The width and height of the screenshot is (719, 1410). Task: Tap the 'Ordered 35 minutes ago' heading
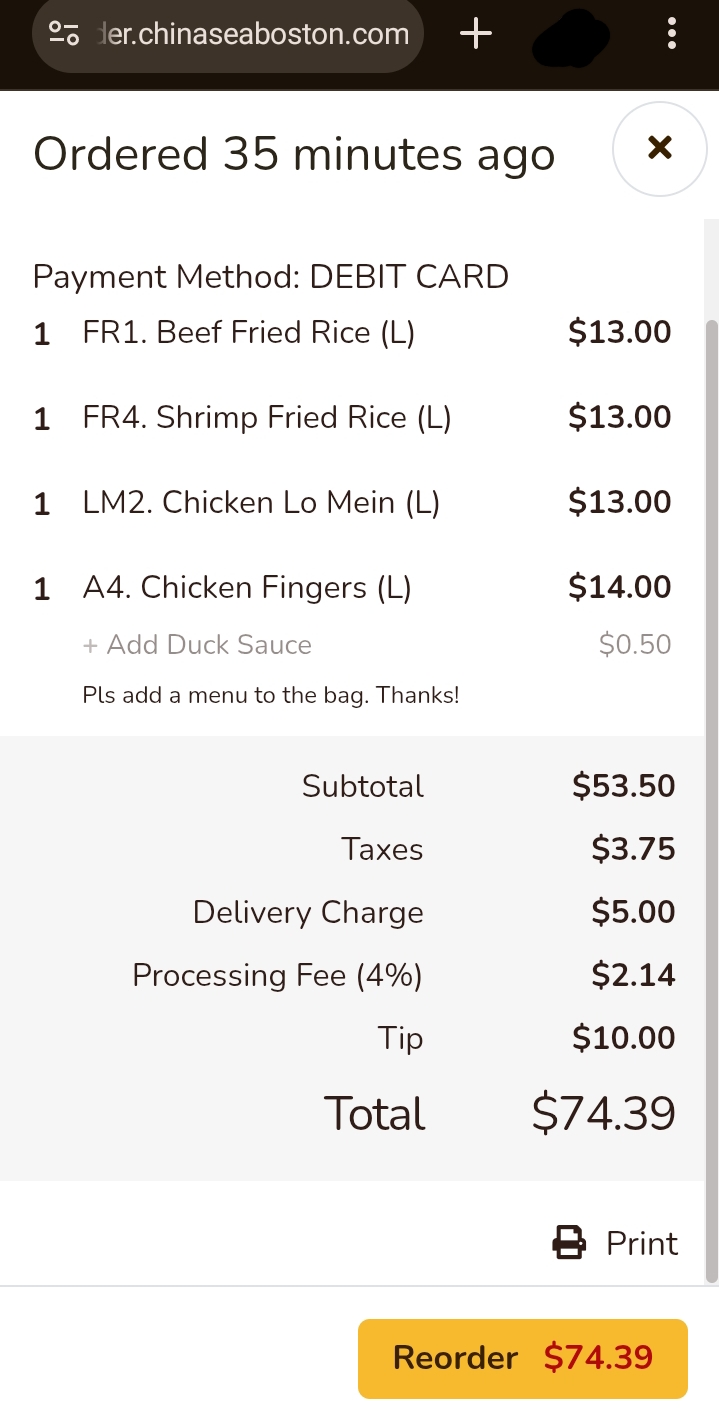point(294,154)
